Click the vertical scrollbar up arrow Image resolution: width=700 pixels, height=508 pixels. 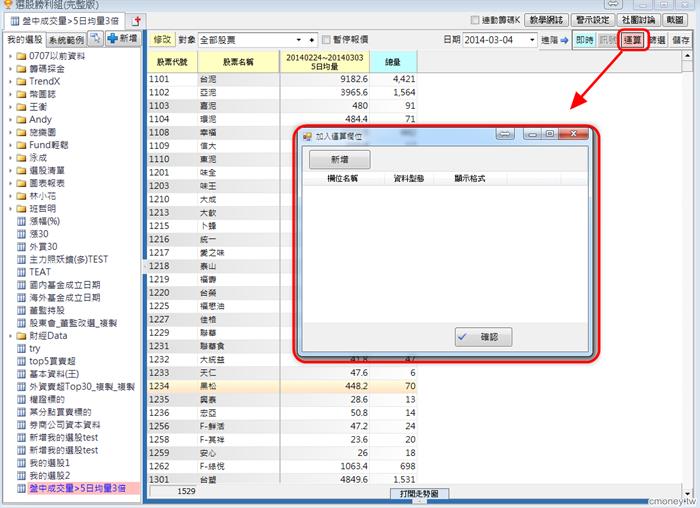coord(687,55)
